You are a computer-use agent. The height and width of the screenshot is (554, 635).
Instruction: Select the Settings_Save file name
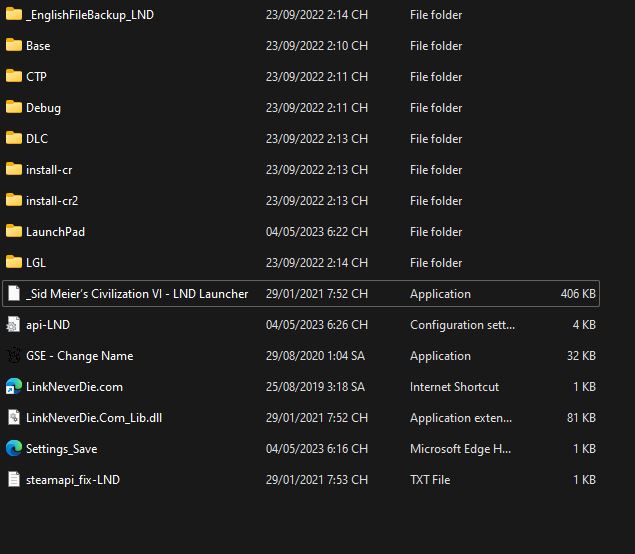tap(62, 449)
